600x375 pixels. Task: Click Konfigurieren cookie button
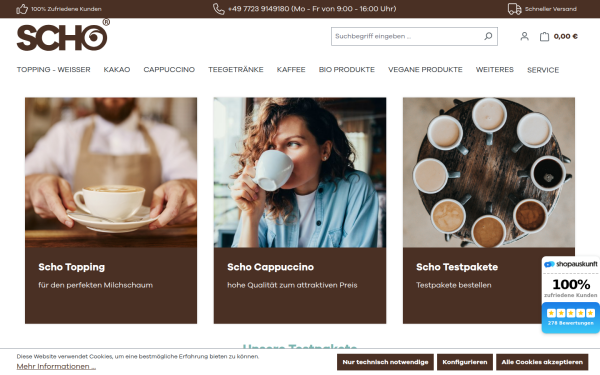point(465,362)
